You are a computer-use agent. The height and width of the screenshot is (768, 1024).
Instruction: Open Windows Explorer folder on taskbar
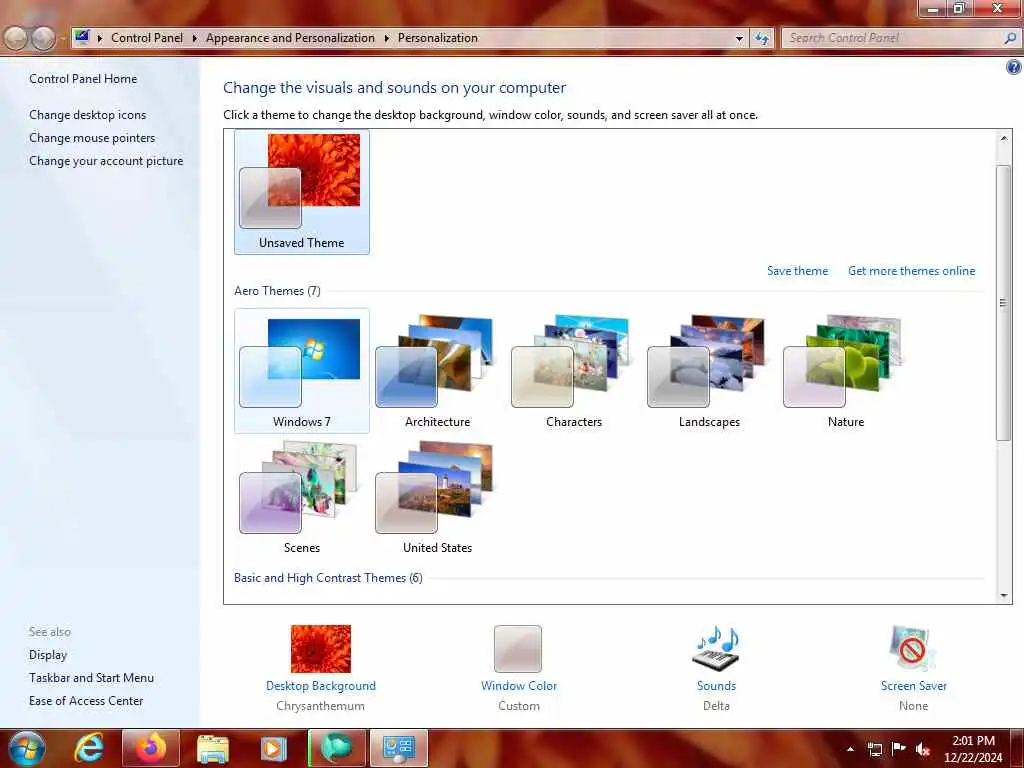tap(213, 748)
